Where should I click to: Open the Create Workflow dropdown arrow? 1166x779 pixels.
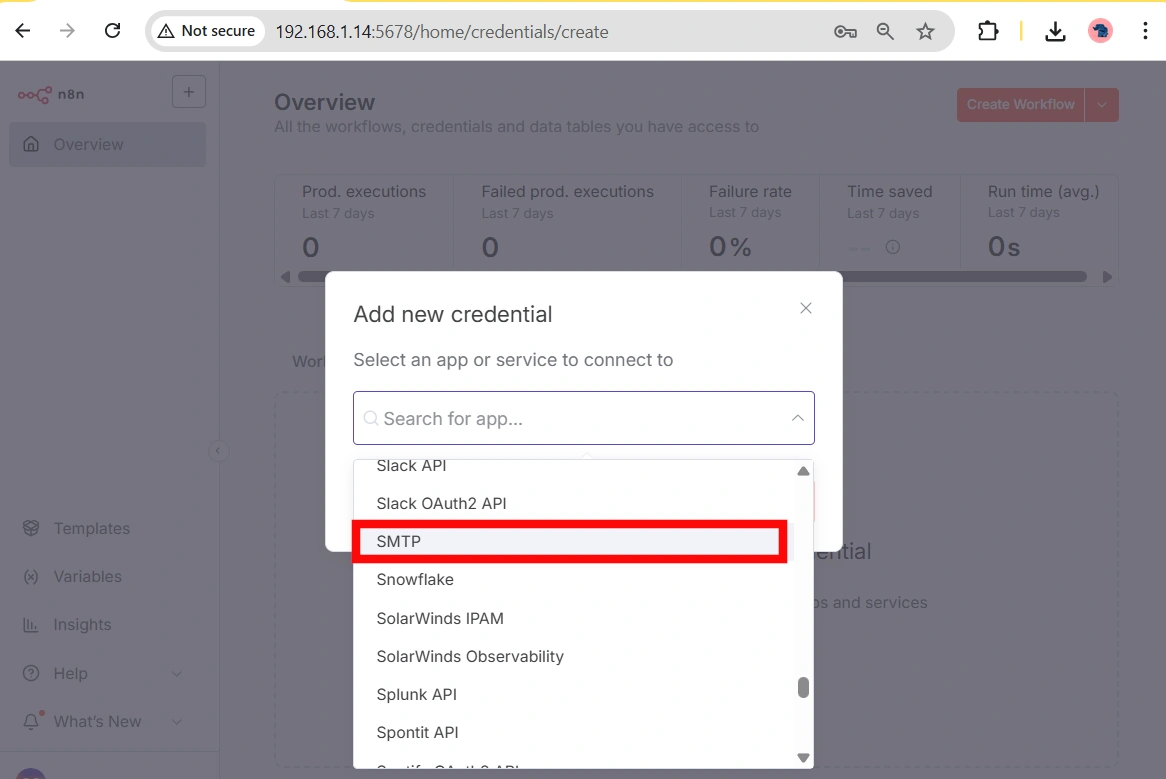pos(1102,105)
